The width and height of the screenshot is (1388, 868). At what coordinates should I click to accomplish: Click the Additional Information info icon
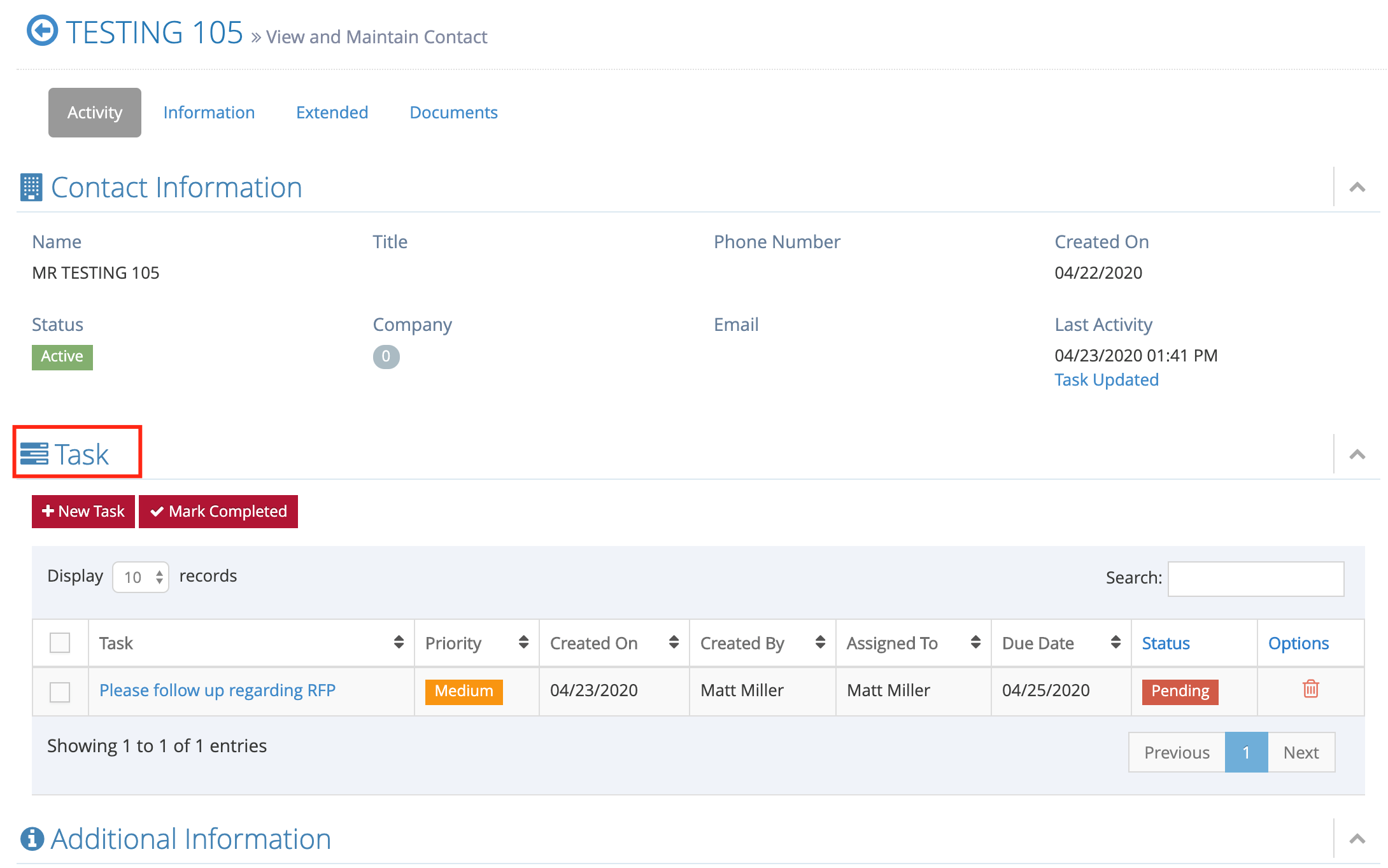(x=32, y=839)
